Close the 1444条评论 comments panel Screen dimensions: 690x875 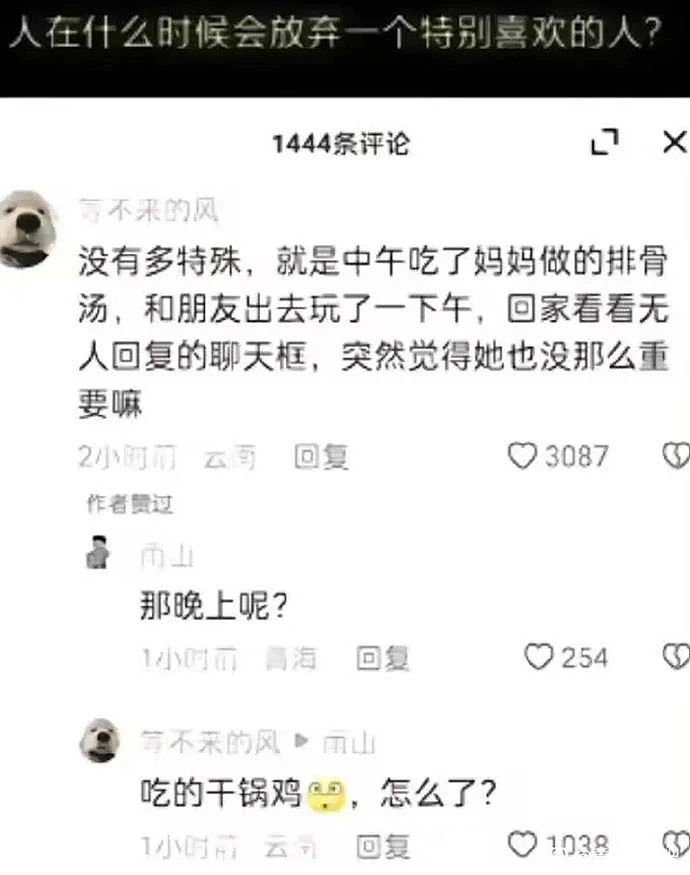(674, 142)
